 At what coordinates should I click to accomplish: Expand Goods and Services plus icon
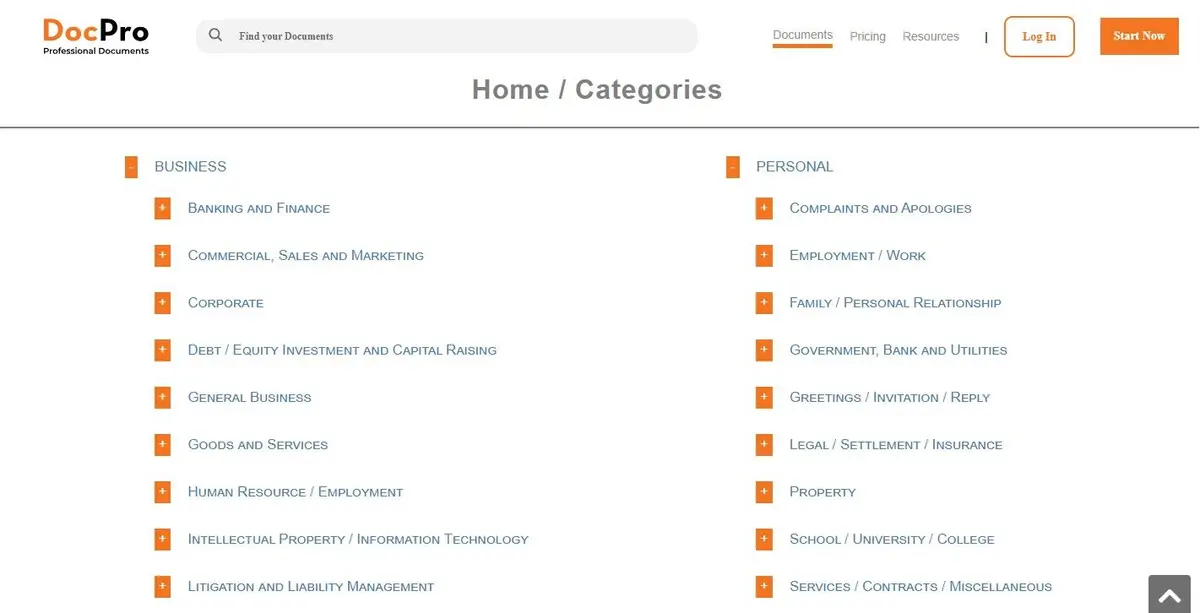(x=163, y=444)
